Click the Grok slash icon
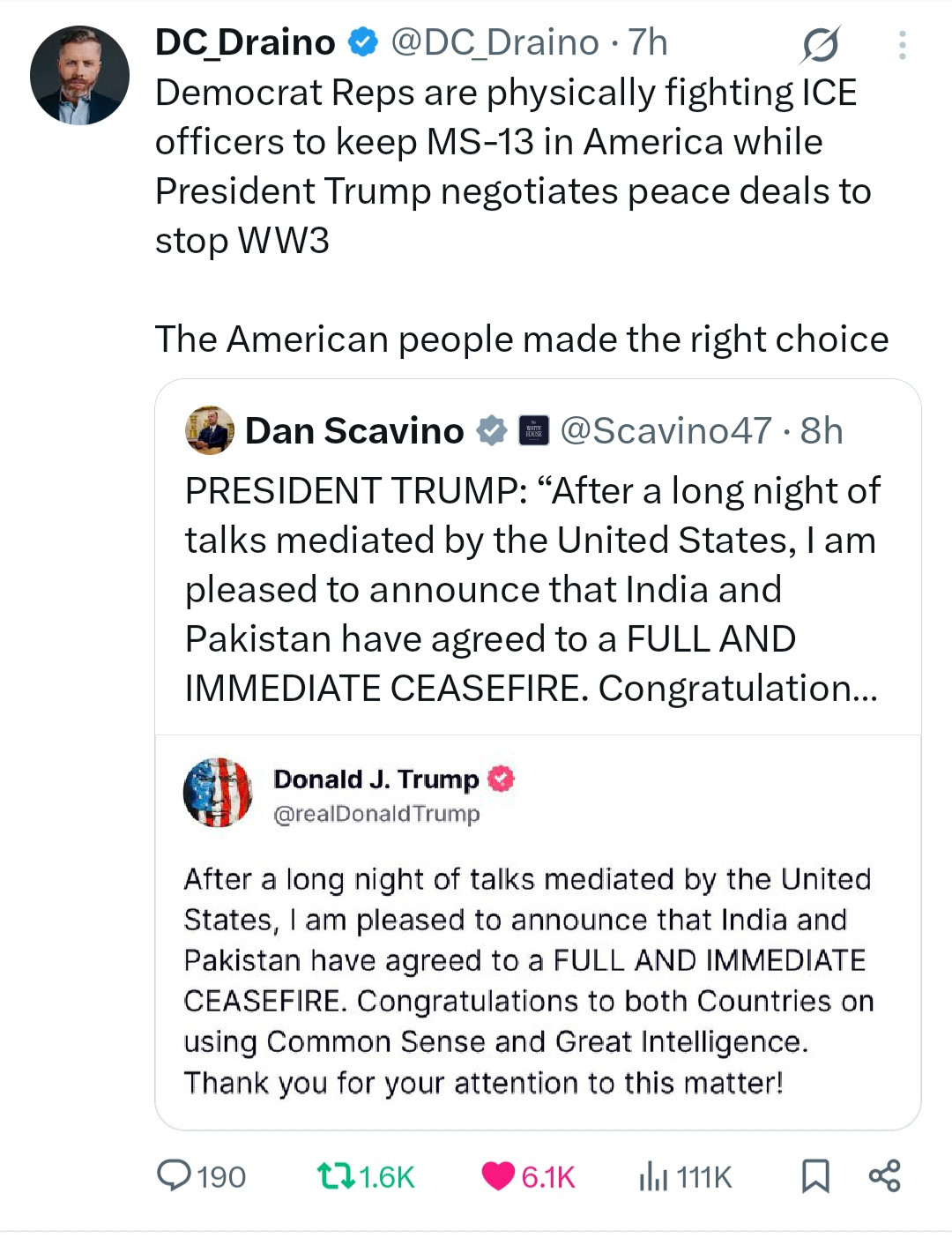The height and width of the screenshot is (1238, 952). point(820,44)
